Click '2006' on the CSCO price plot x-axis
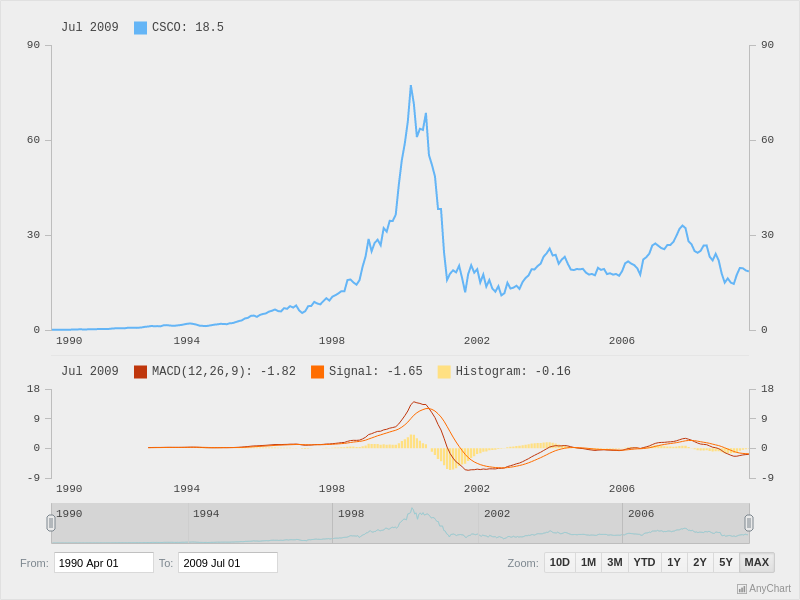This screenshot has width=800, height=600. pyautogui.click(x=621, y=340)
